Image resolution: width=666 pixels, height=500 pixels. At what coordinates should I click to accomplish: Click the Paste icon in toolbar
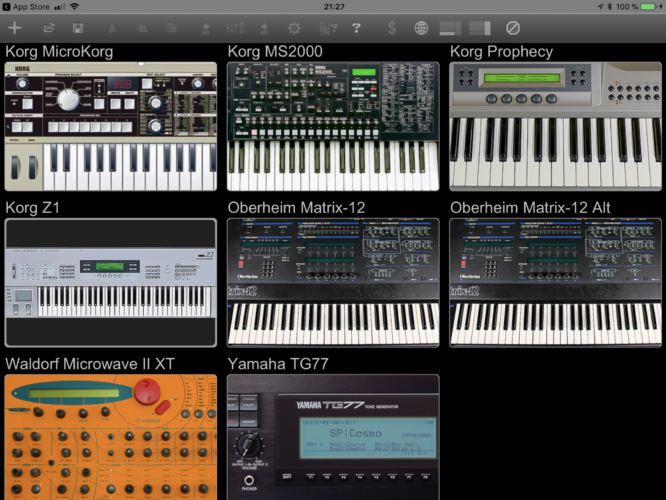[171, 28]
